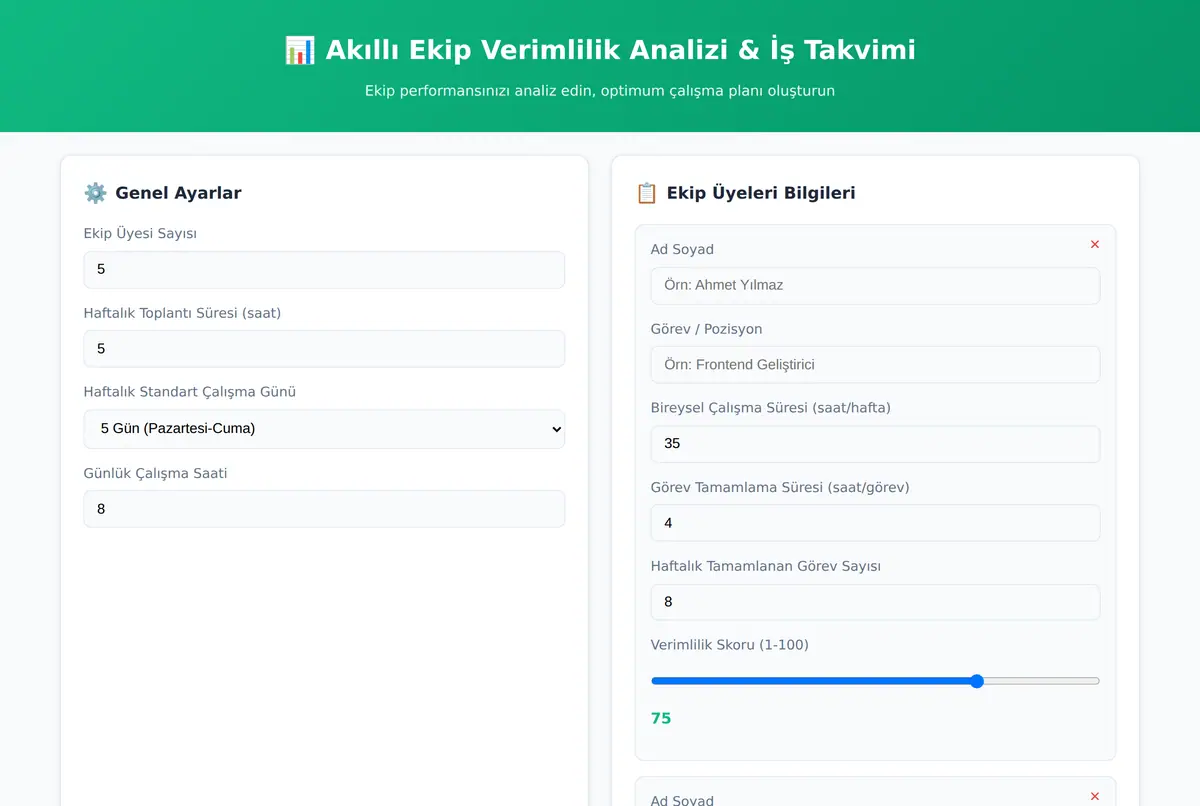Viewport: 1200px width, 806px height.
Task: Click the efficiency score value 75
Action: [x=661, y=718]
